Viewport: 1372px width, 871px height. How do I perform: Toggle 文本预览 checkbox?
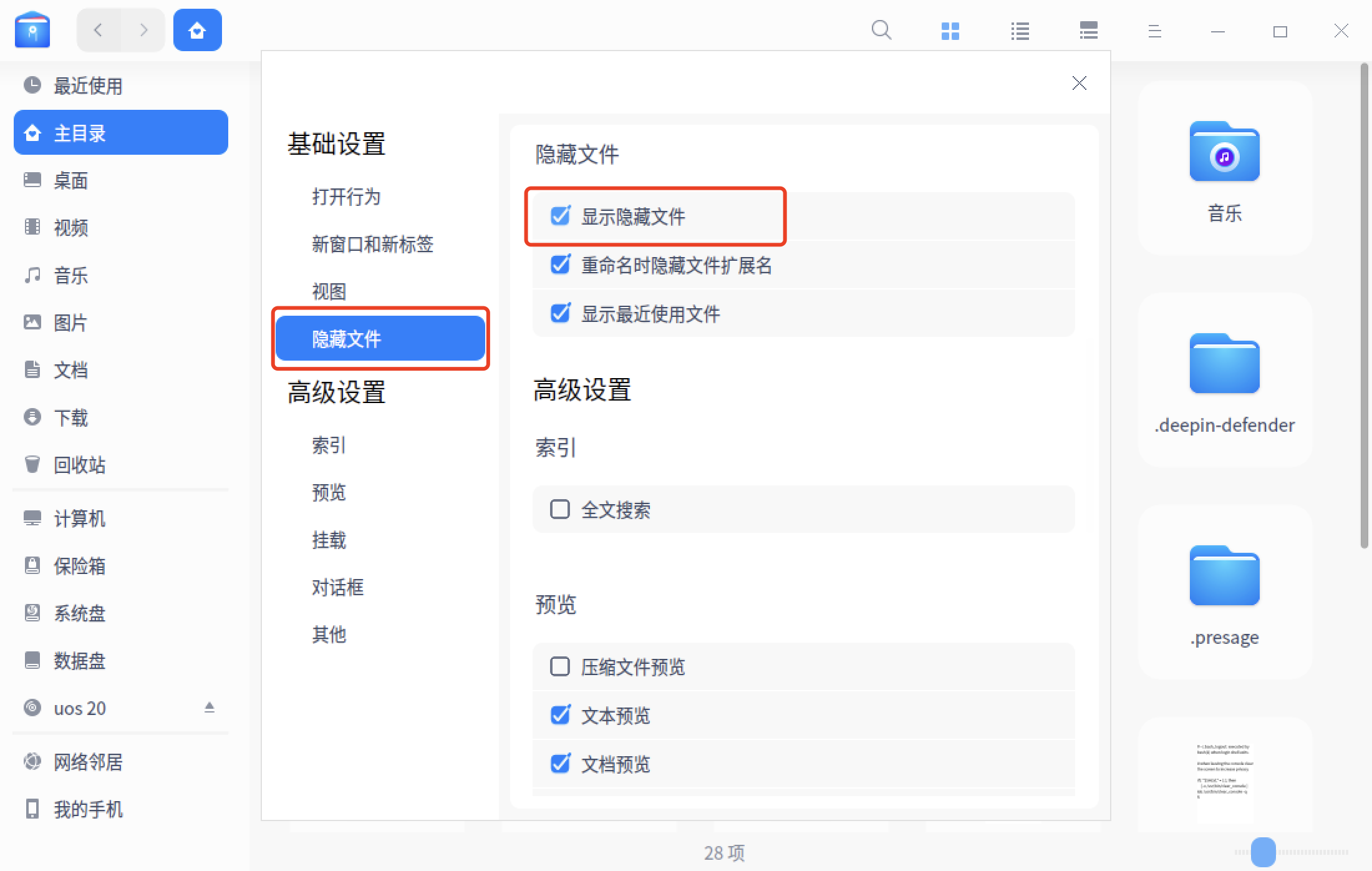[x=560, y=715]
